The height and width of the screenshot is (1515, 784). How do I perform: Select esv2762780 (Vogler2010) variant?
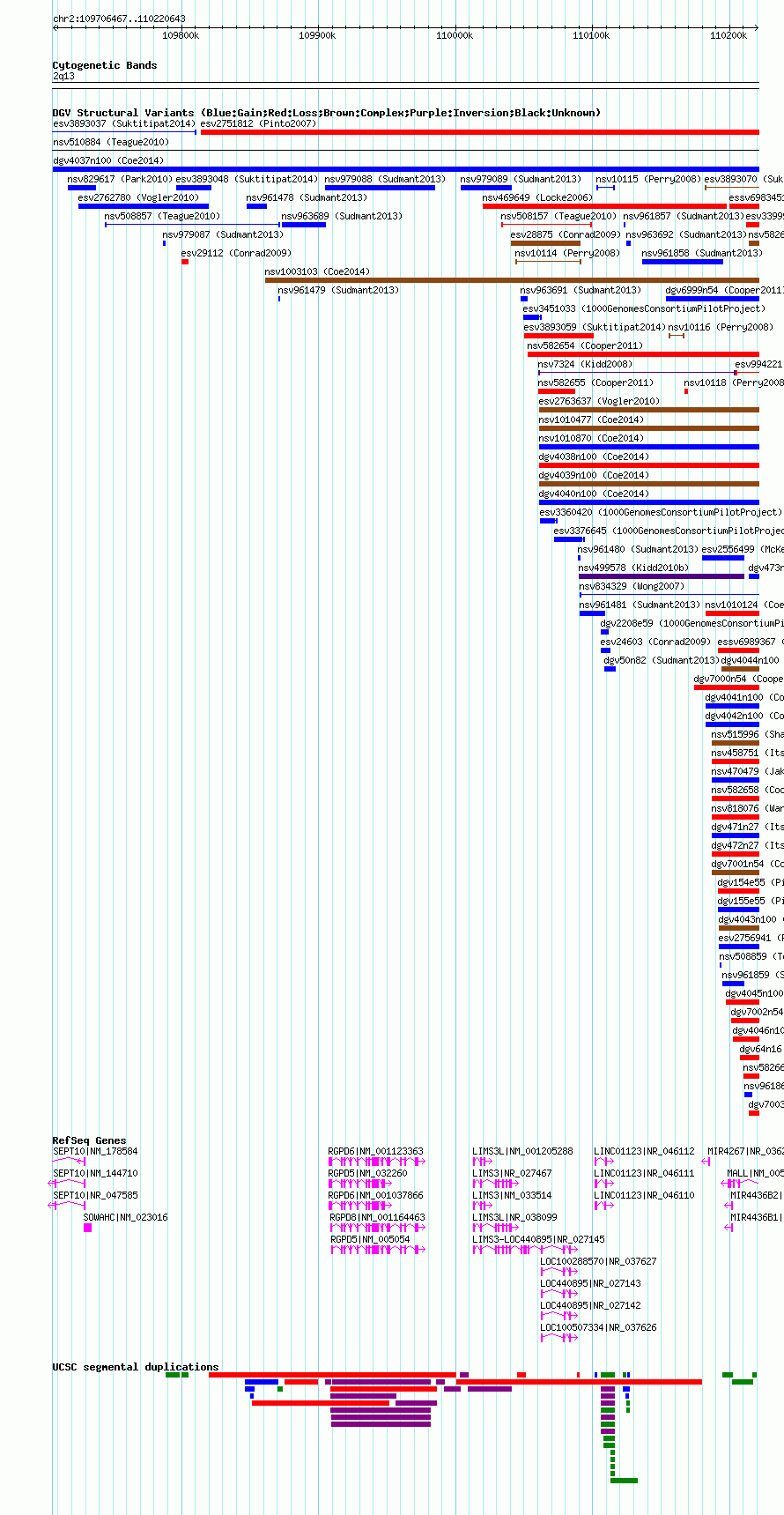139,197
